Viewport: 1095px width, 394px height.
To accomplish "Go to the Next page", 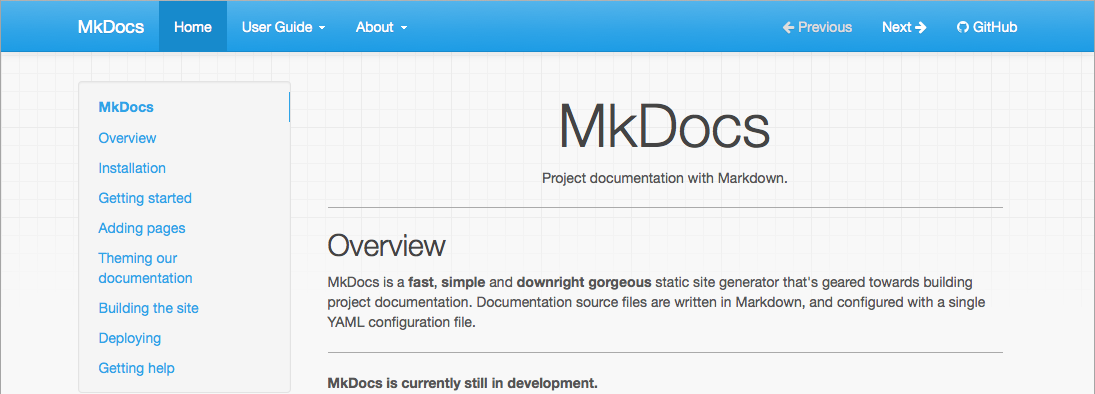I will pos(904,27).
